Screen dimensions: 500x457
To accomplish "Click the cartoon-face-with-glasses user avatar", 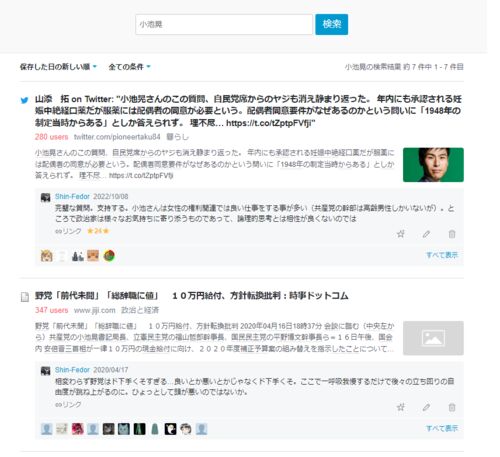I will pyautogui.click(x=186, y=429).
